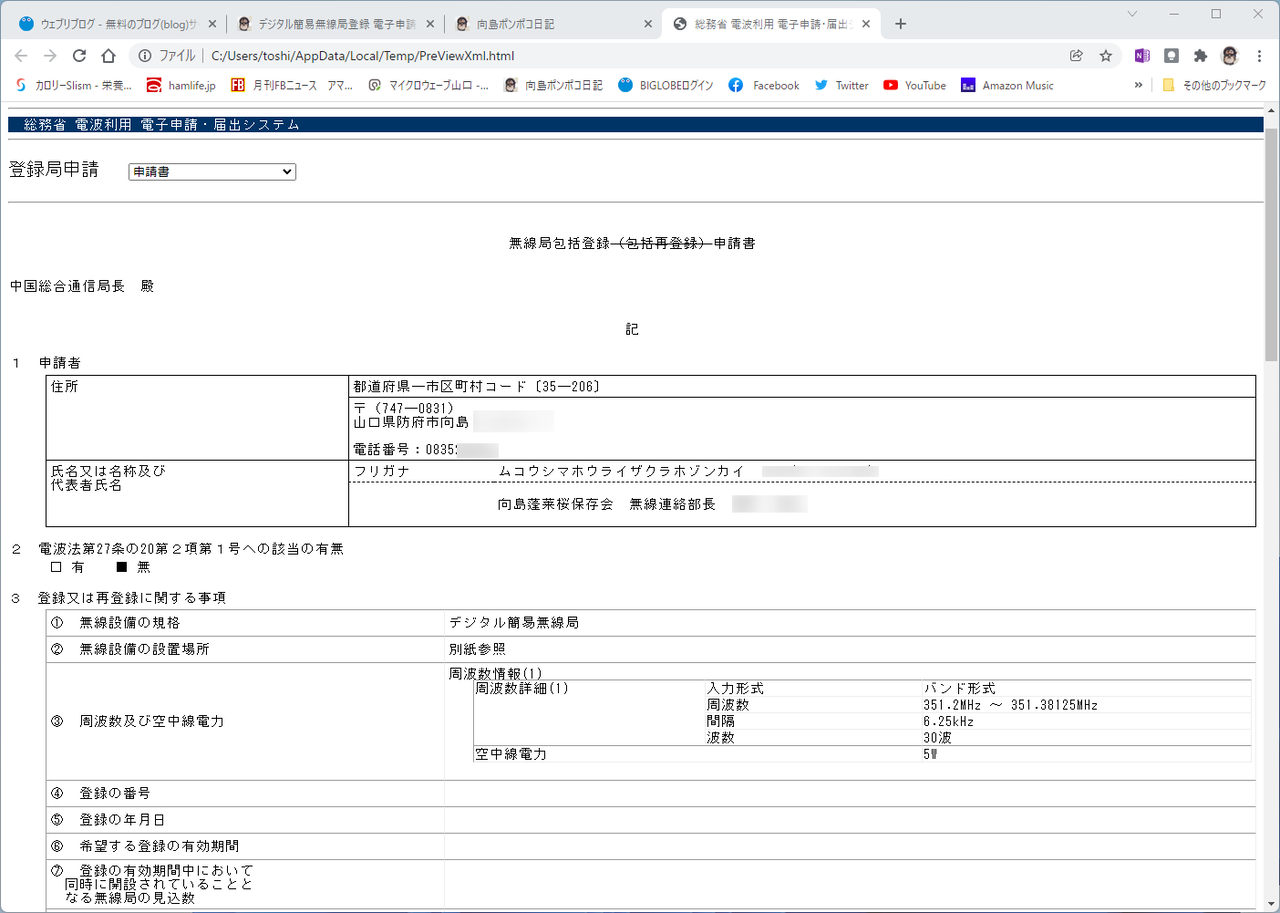Click the 有 checkbox under item 2
Viewport: 1280px width, 913px height.
(x=56, y=567)
